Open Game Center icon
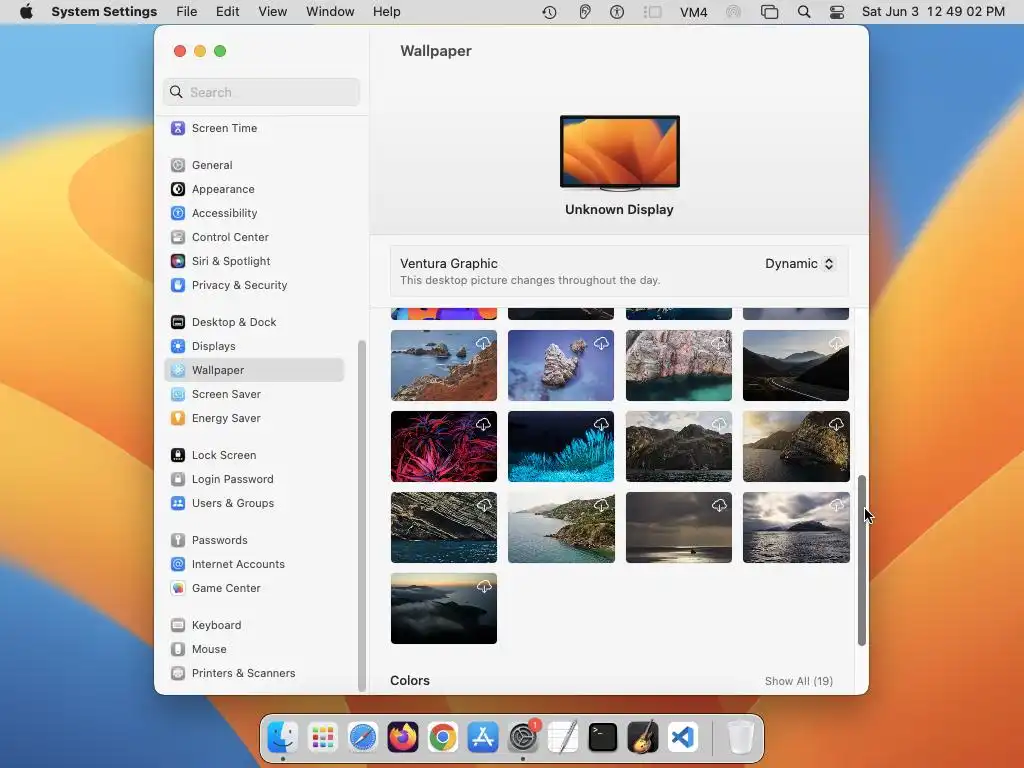The width and height of the screenshot is (1024, 768). pos(178,588)
